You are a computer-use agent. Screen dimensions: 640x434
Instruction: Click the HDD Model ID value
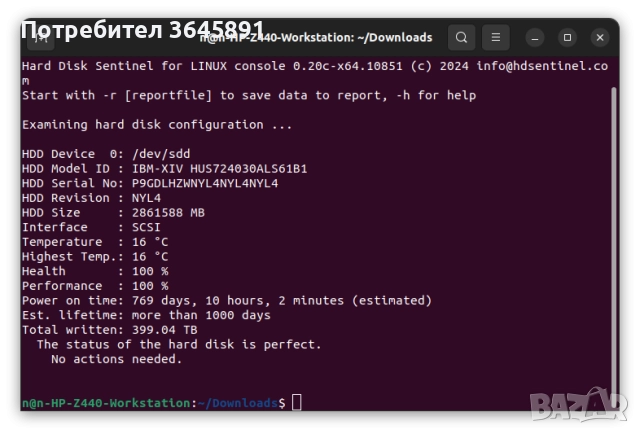click(219, 169)
